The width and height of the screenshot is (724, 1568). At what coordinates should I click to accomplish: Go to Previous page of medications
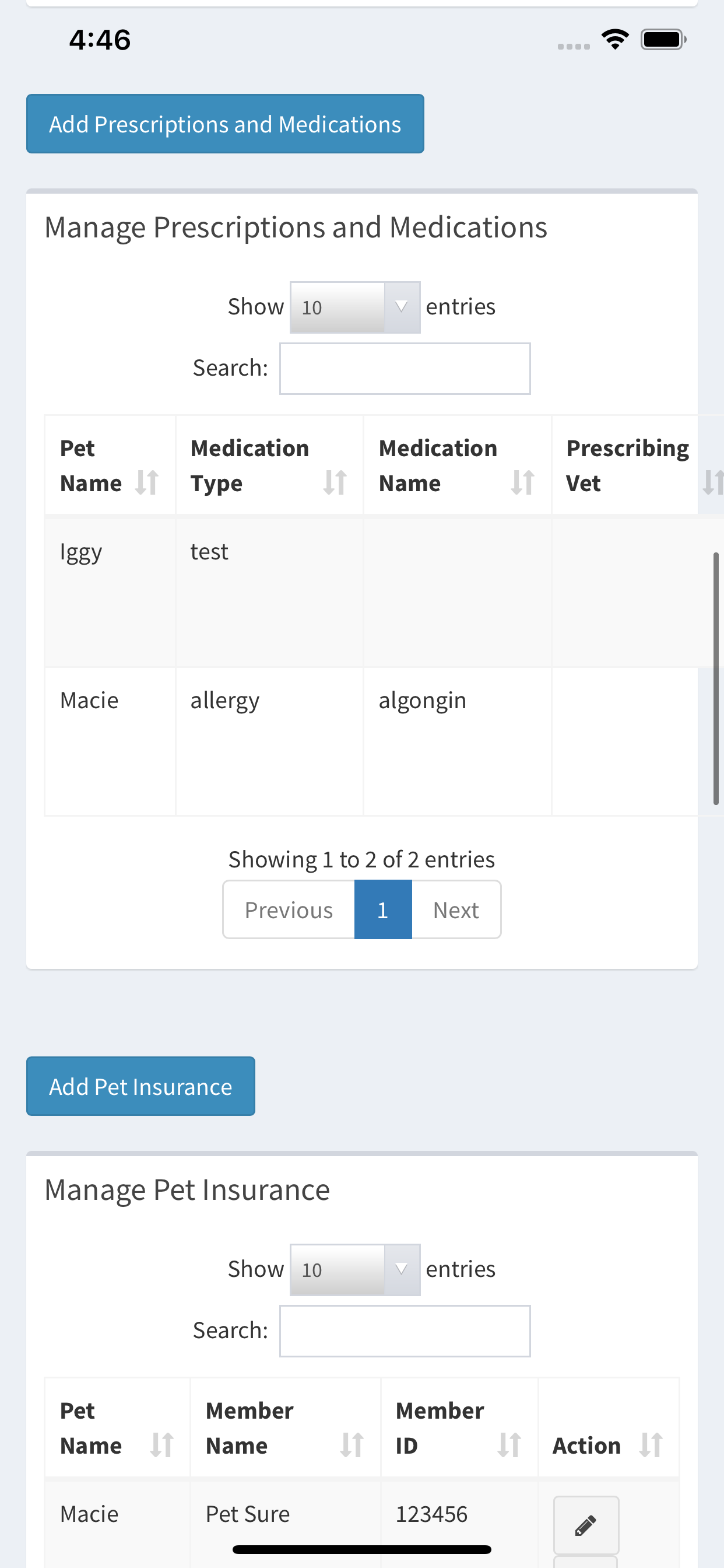[289, 909]
